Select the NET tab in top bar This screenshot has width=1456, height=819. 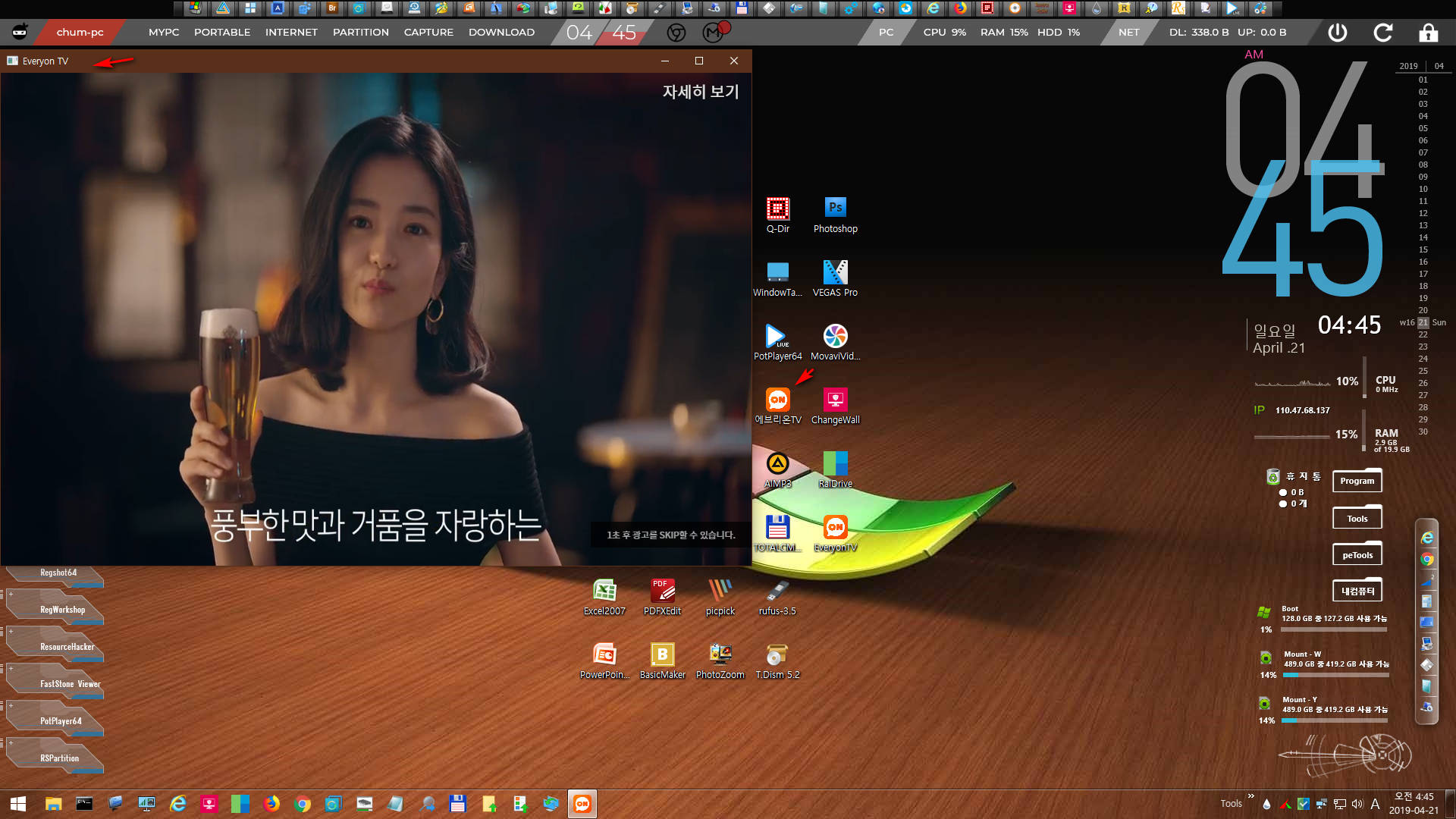pyautogui.click(x=1128, y=33)
